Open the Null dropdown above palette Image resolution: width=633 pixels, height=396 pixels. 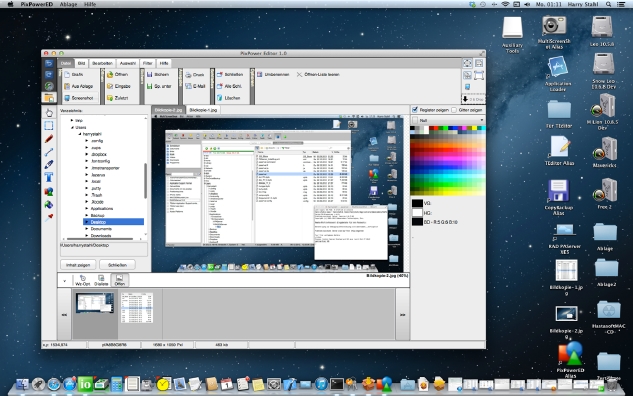point(448,120)
